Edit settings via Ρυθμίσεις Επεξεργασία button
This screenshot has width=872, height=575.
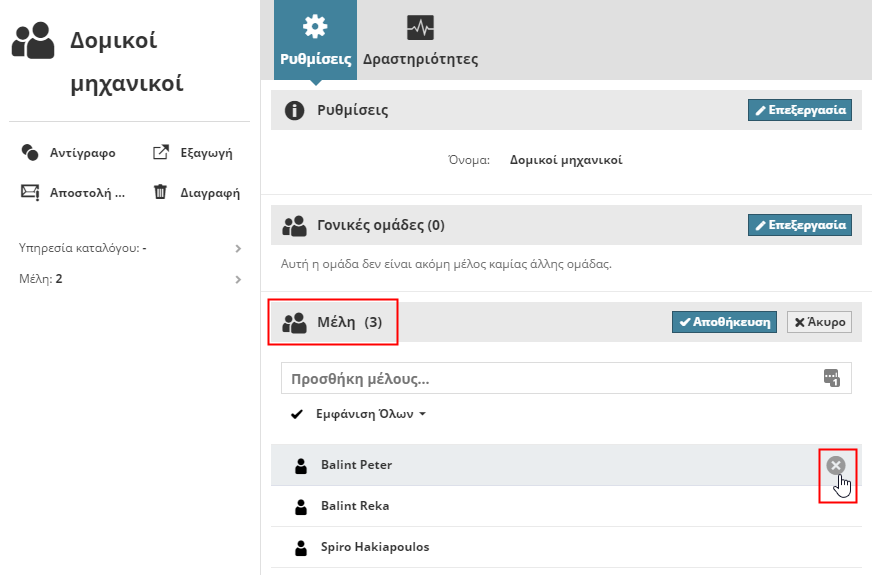(x=799, y=110)
